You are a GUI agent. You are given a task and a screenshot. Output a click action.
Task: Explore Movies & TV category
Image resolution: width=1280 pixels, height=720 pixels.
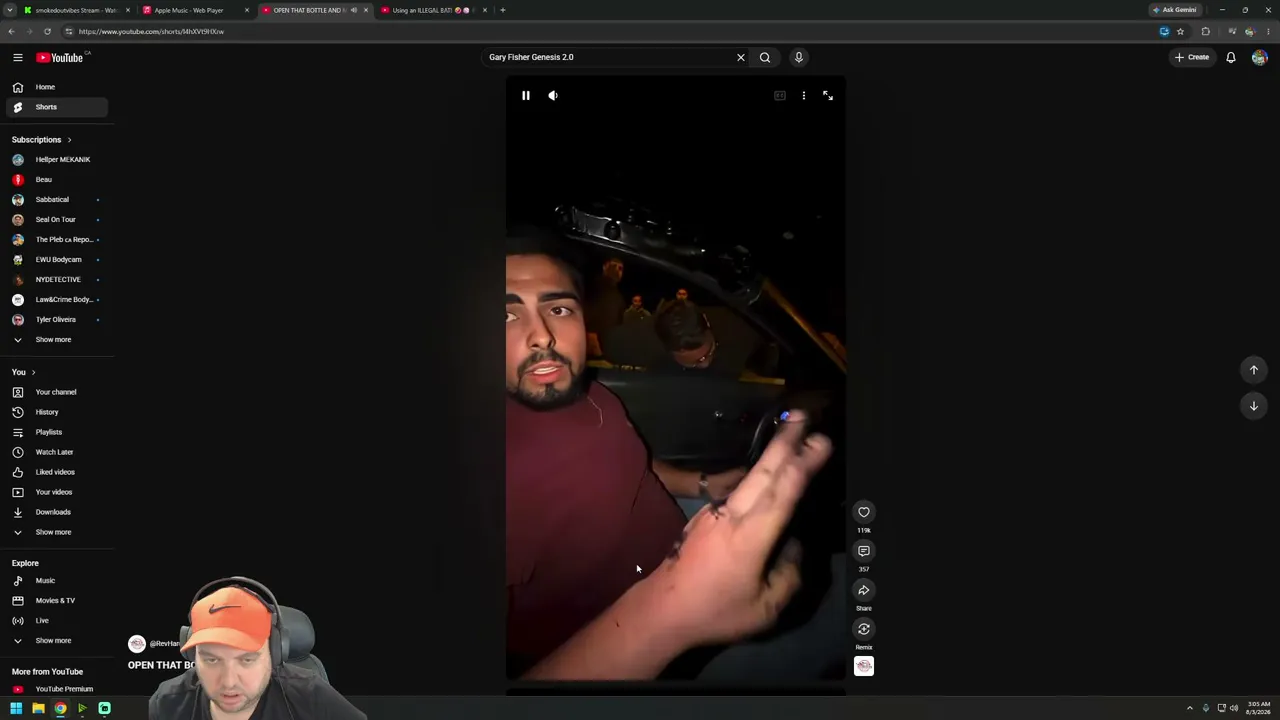tap(56, 601)
